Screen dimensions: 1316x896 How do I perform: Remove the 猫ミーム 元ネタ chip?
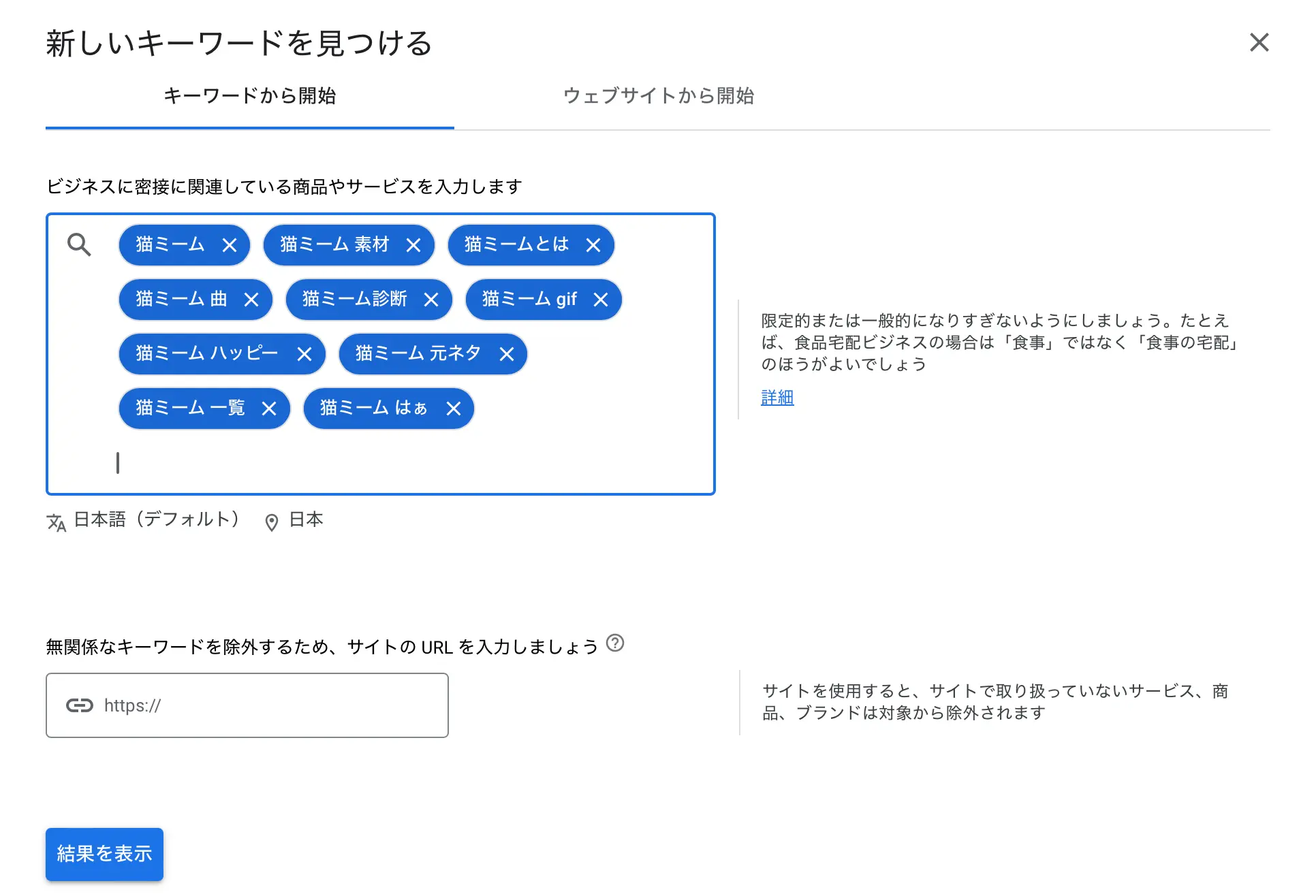click(x=507, y=354)
